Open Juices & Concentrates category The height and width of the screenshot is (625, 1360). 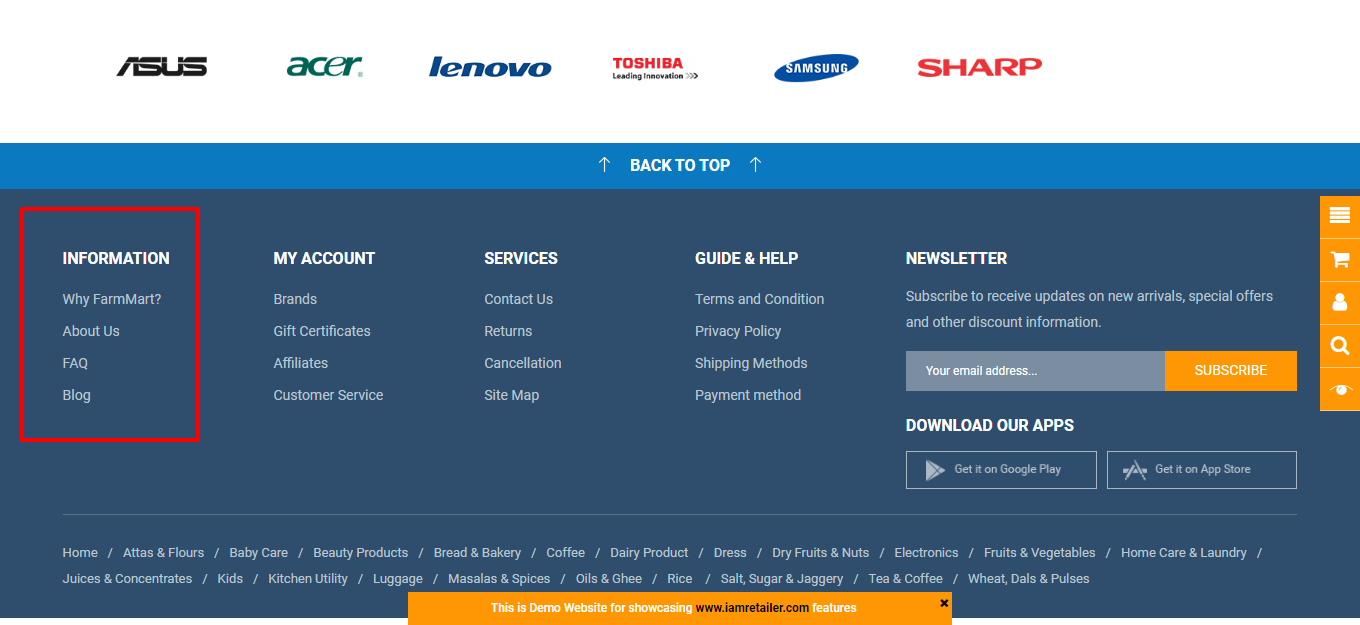click(x=127, y=579)
